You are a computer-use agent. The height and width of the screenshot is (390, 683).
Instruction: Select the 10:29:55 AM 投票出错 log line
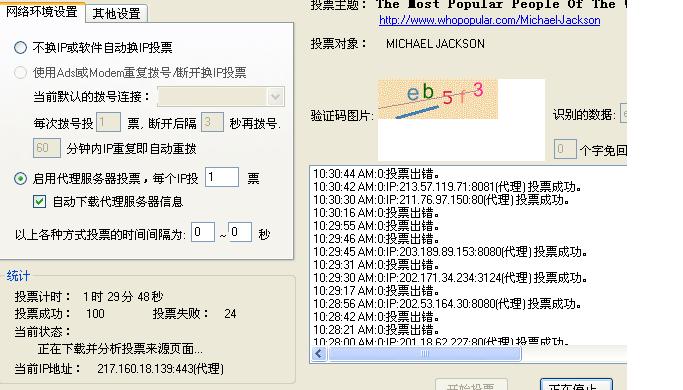pyautogui.click(x=376, y=226)
